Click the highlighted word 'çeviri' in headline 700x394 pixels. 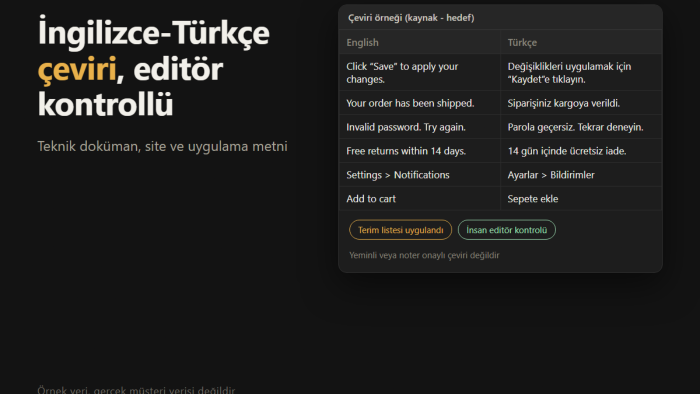pos(77,69)
